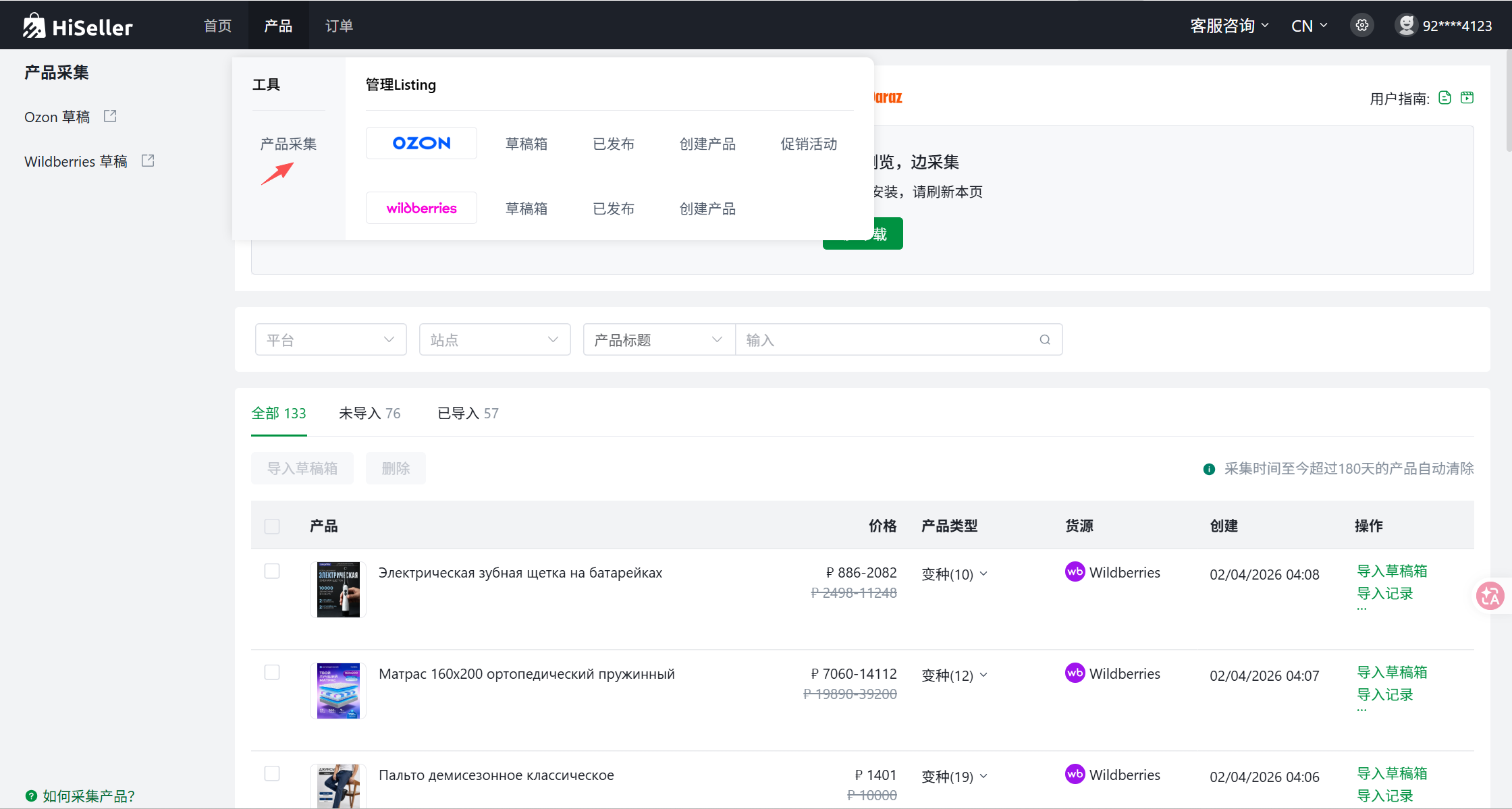Click 如何采集产品? help link

(x=88, y=796)
